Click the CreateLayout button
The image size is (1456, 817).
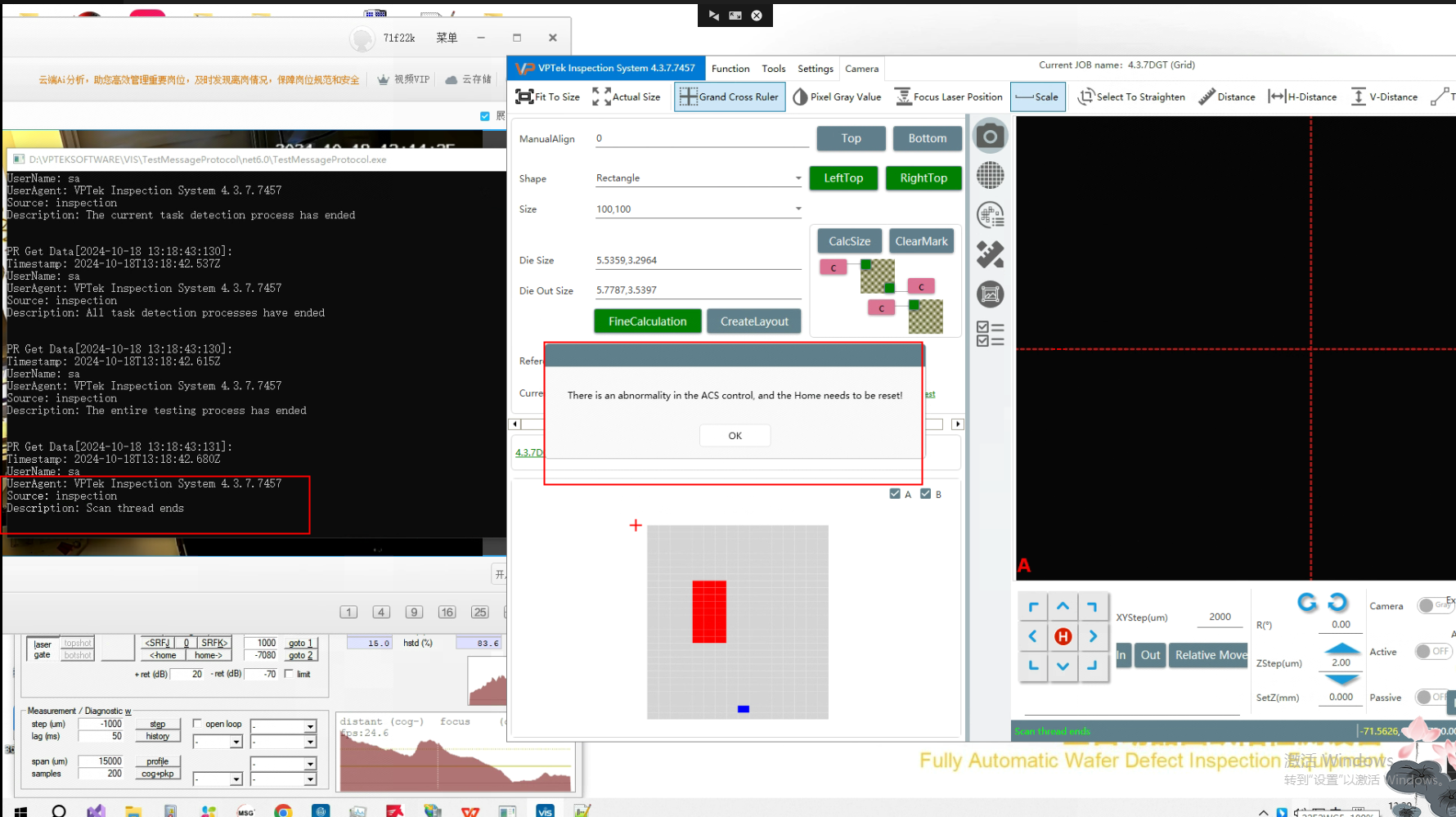click(x=754, y=321)
